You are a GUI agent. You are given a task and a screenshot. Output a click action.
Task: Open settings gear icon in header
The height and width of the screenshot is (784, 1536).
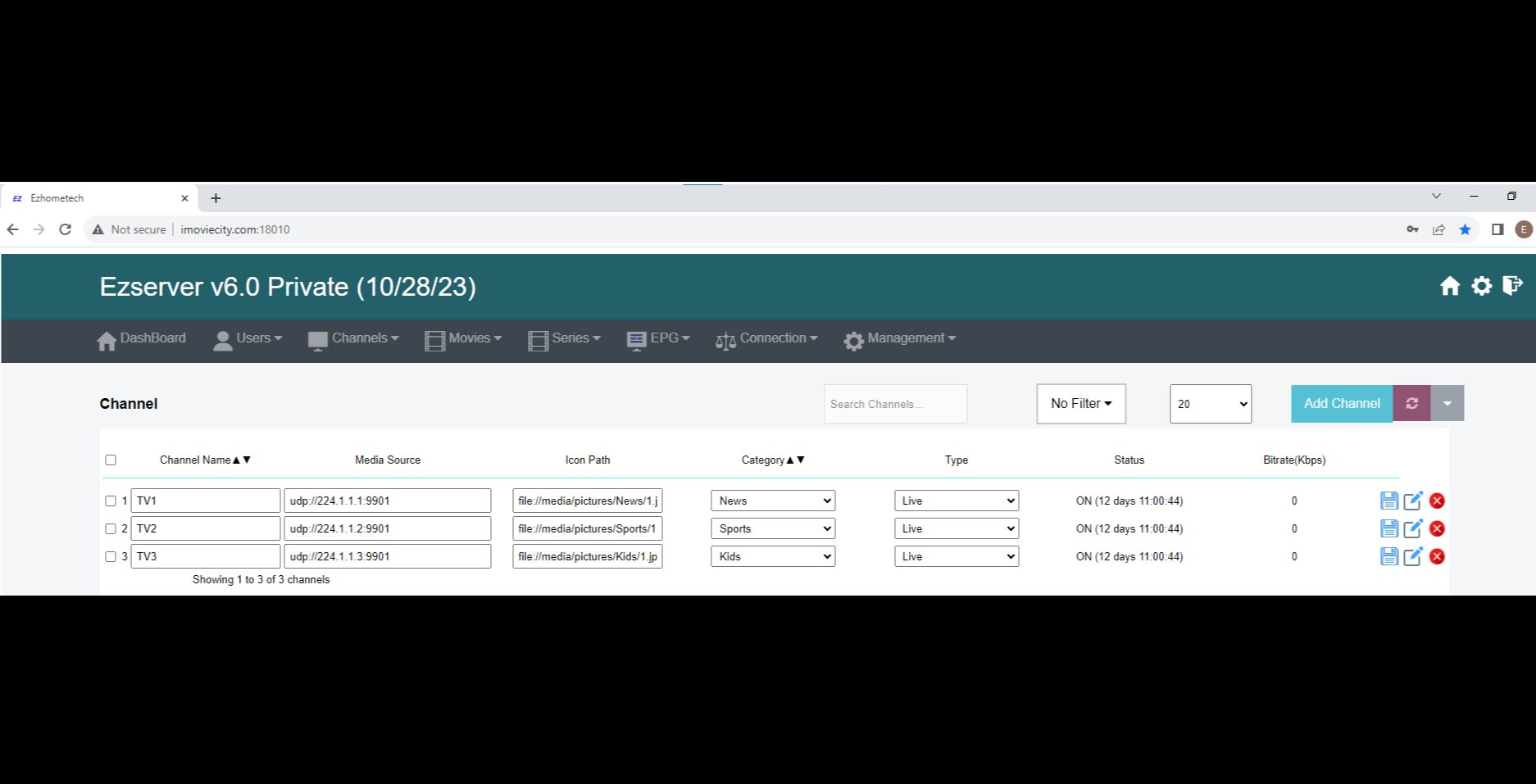coord(1482,286)
